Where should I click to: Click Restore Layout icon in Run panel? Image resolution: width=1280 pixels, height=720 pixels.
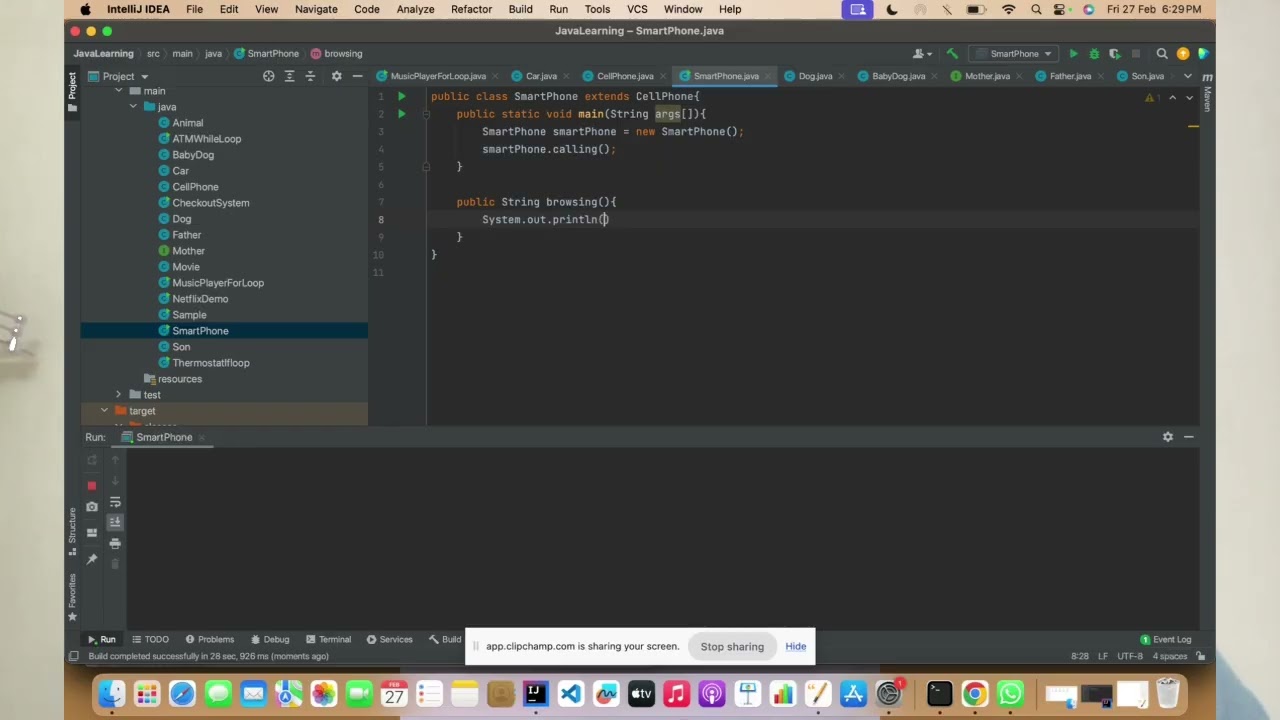pyautogui.click(x=91, y=533)
